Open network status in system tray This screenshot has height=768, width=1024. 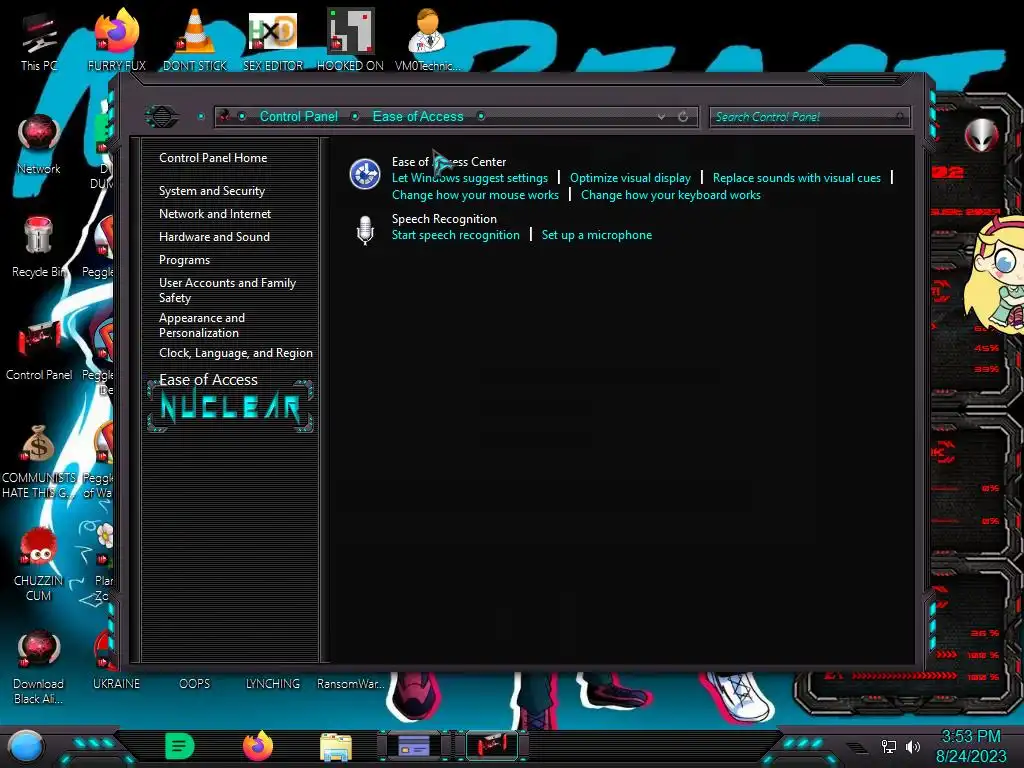pyautogui.click(x=889, y=746)
